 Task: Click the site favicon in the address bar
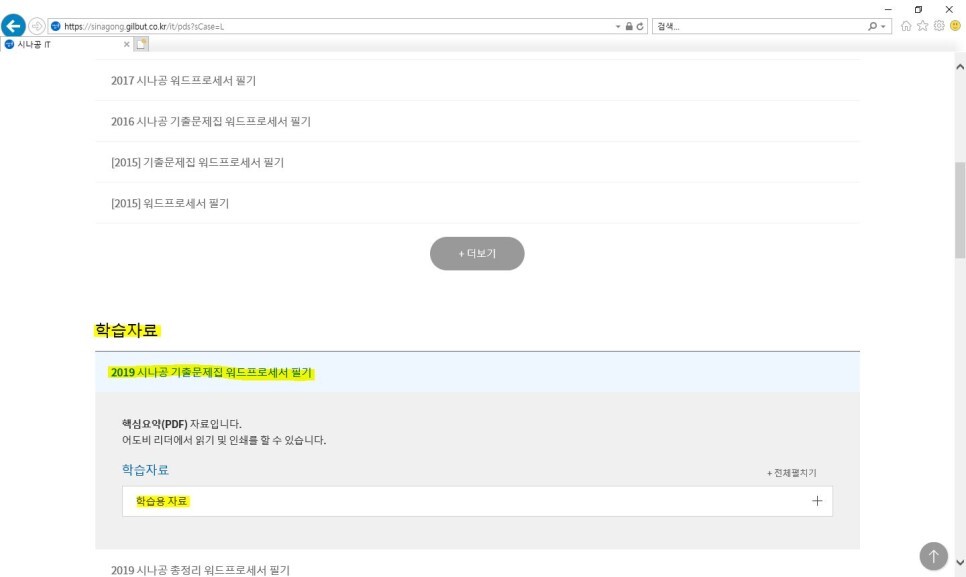(55, 26)
